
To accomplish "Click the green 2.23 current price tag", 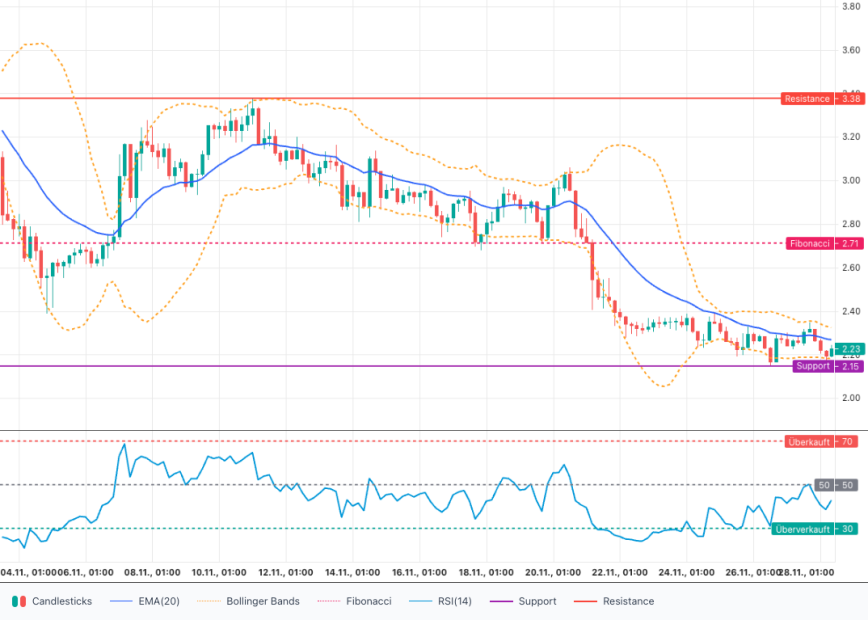I will (850, 349).
